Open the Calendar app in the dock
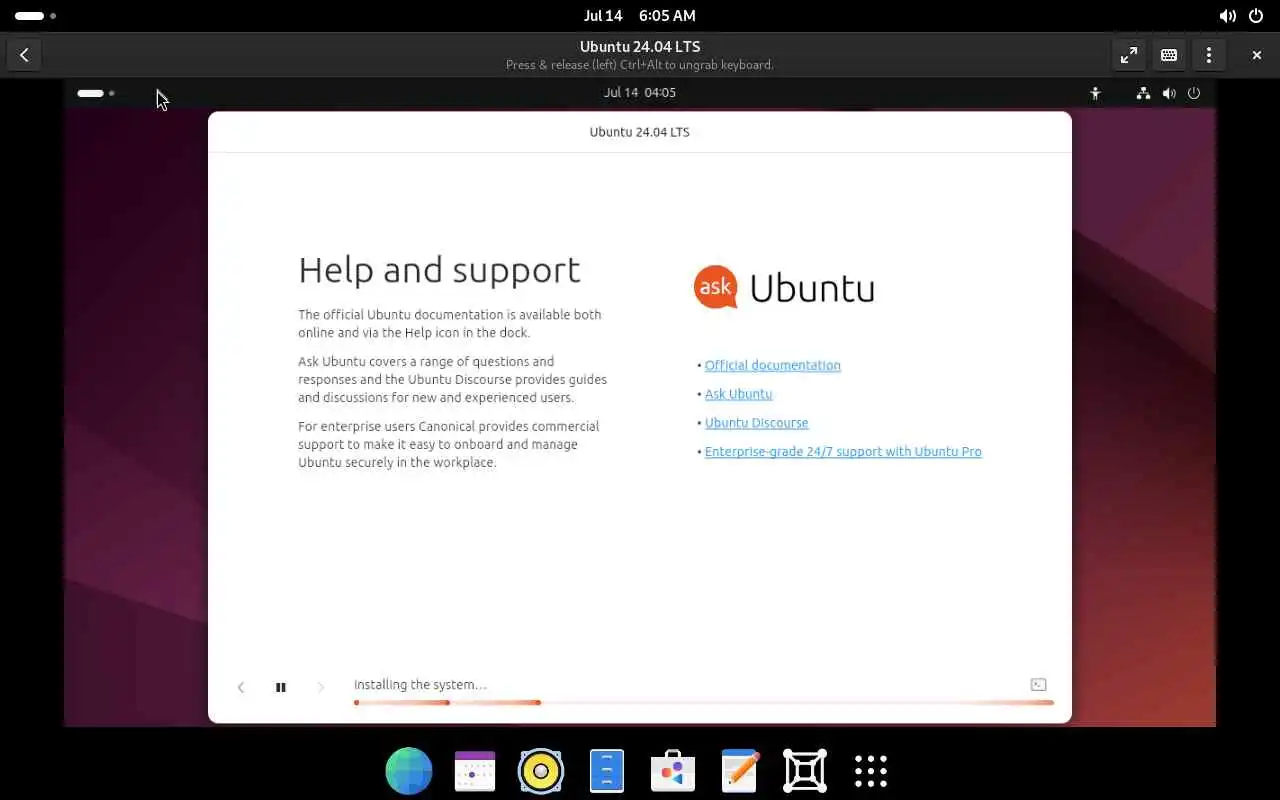This screenshot has height=800, width=1280. point(475,771)
